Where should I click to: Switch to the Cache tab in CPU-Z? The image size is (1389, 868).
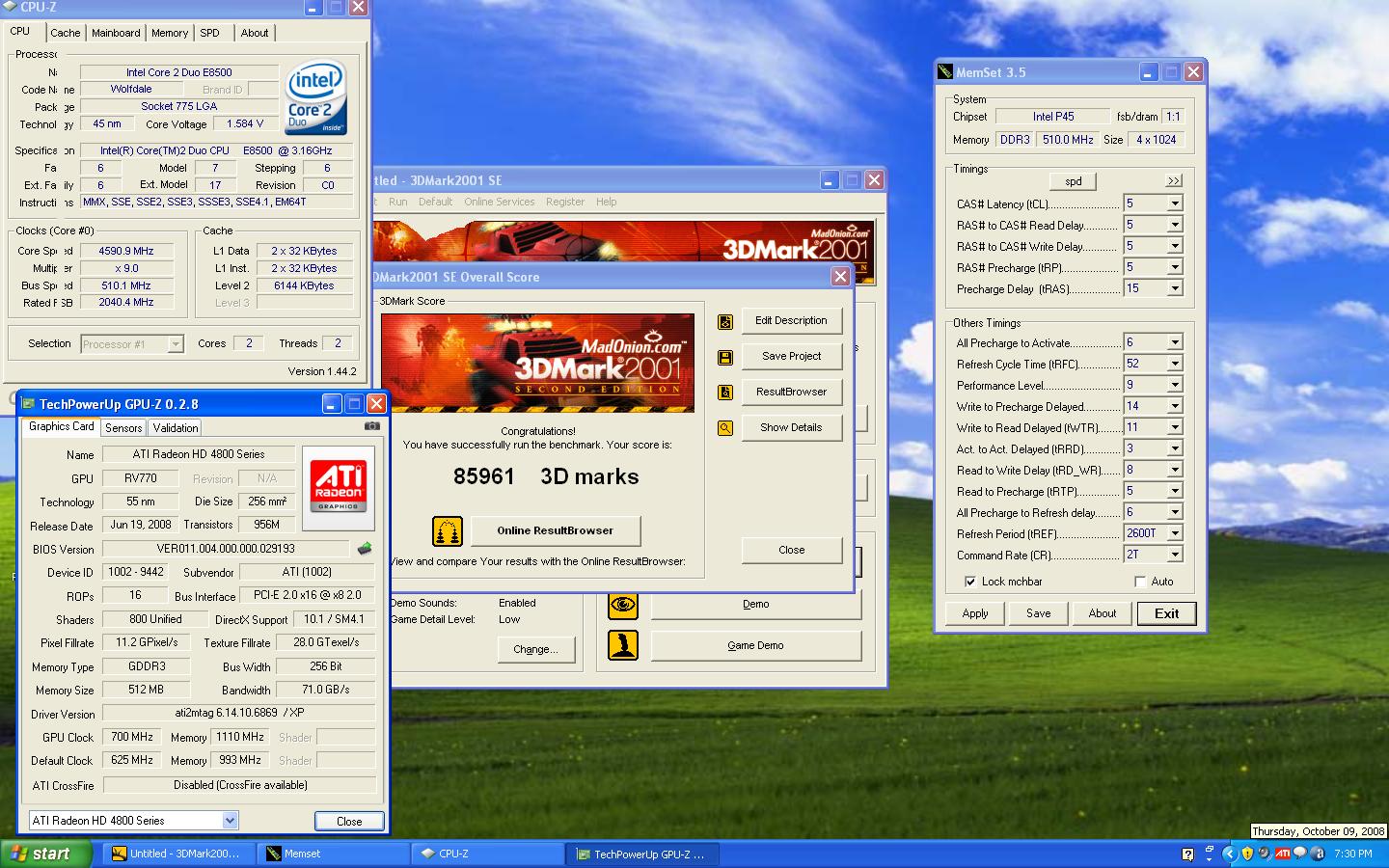(66, 33)
